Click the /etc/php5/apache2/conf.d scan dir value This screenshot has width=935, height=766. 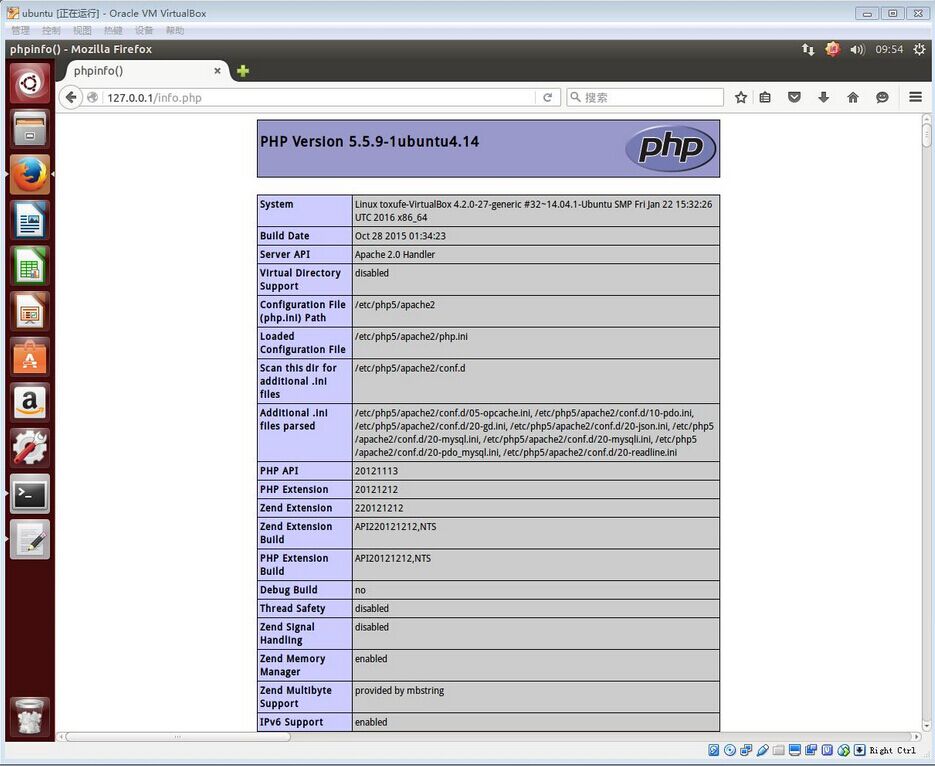click(410, 368)
